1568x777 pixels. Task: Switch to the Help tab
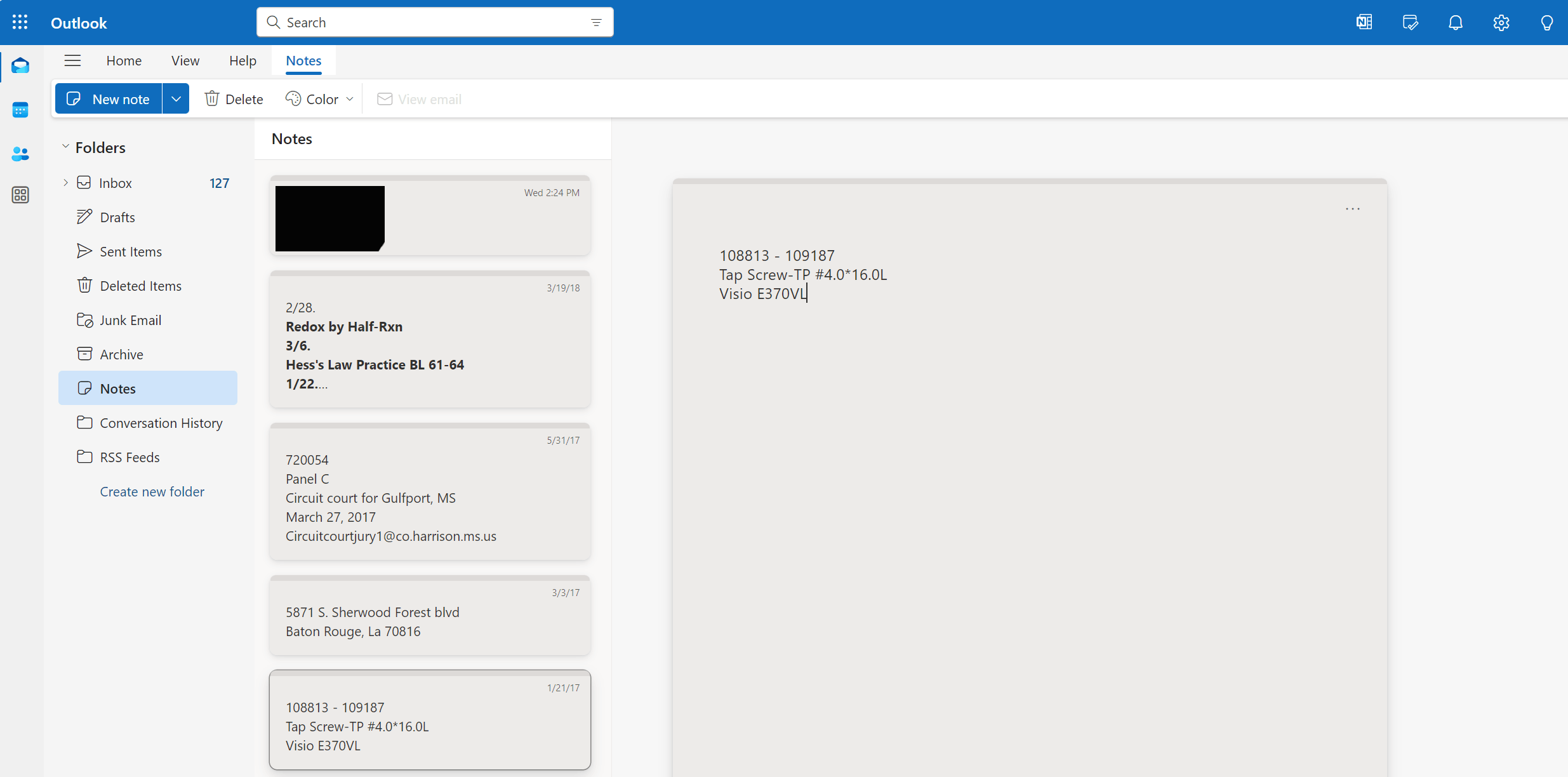(x=243, y=60)
